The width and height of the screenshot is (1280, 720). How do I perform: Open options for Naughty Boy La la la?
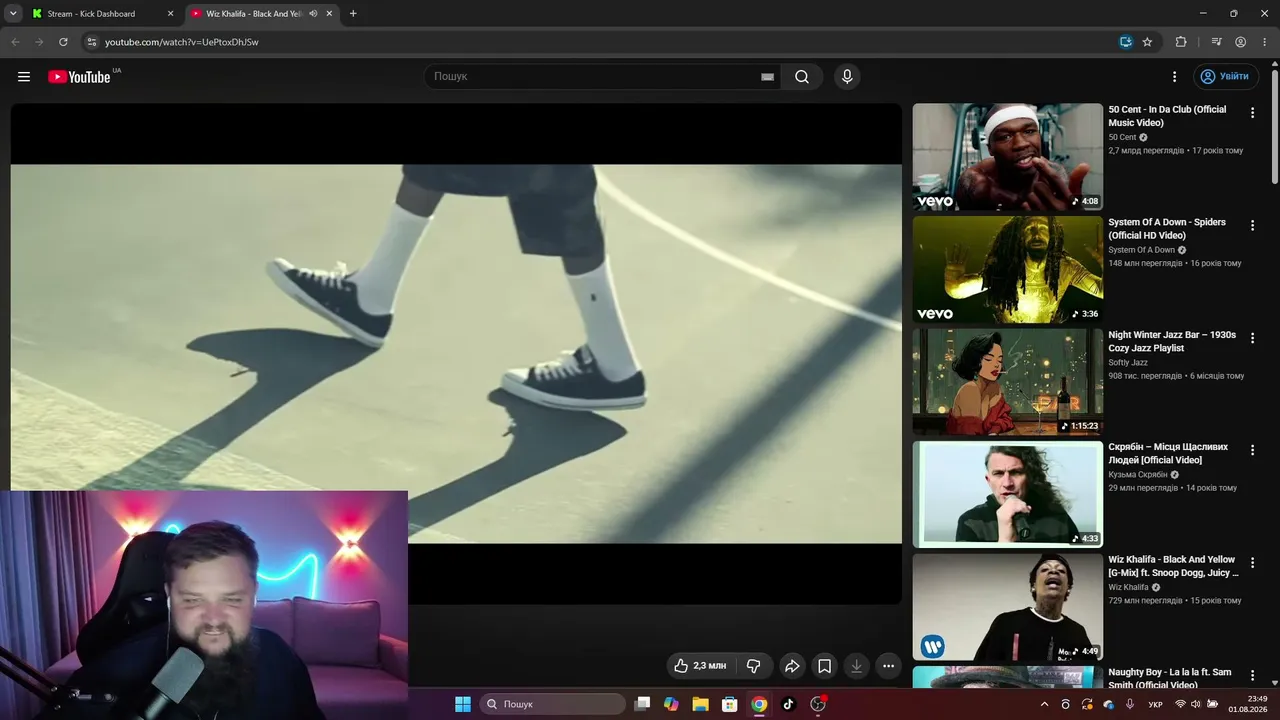point(1252,676)
